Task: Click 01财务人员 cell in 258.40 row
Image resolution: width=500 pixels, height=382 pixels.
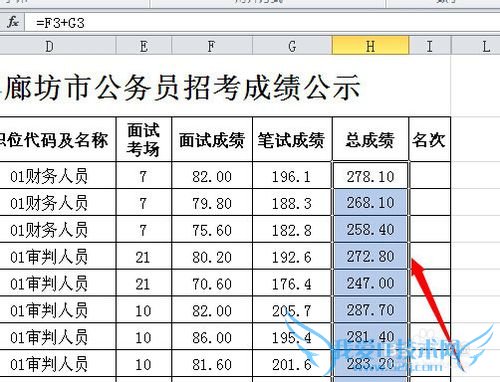Action: [x=58, y=229]
